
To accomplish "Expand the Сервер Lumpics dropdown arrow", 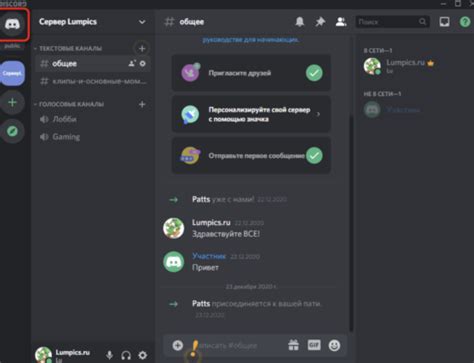I will tap(142, 22).
